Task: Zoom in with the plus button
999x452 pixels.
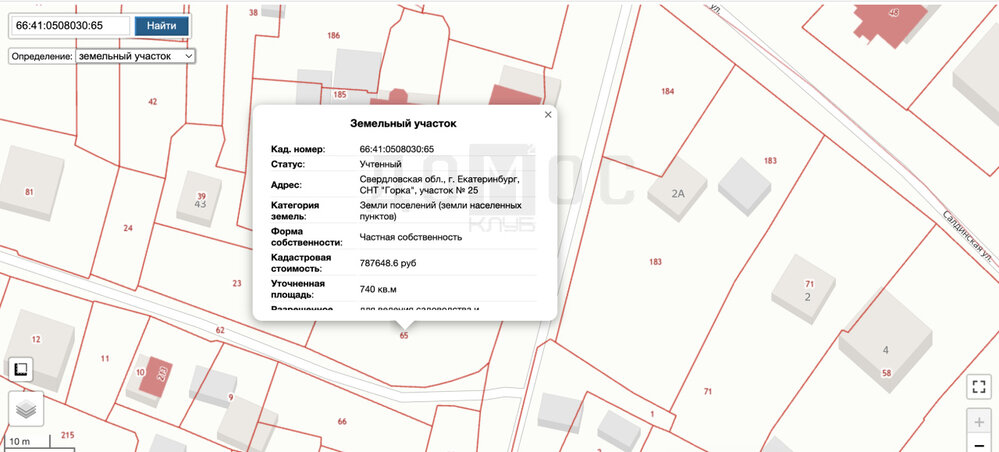Action: pos(978,421)
